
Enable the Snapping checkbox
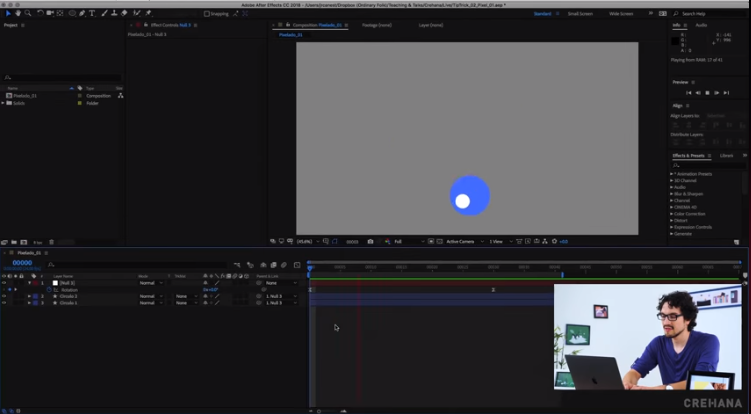(207, 14)
